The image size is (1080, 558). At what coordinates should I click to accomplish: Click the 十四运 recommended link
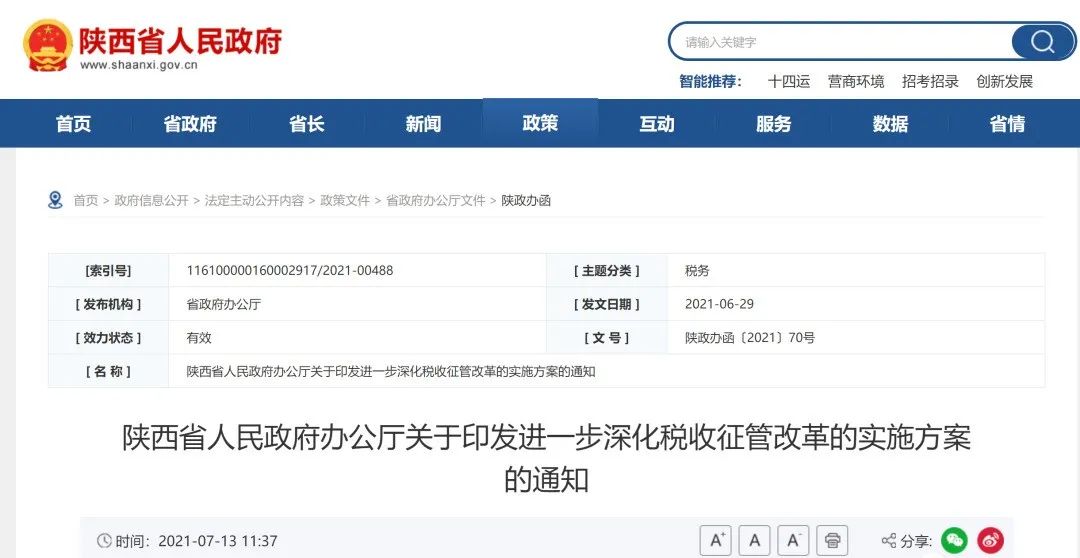point(789,81)
